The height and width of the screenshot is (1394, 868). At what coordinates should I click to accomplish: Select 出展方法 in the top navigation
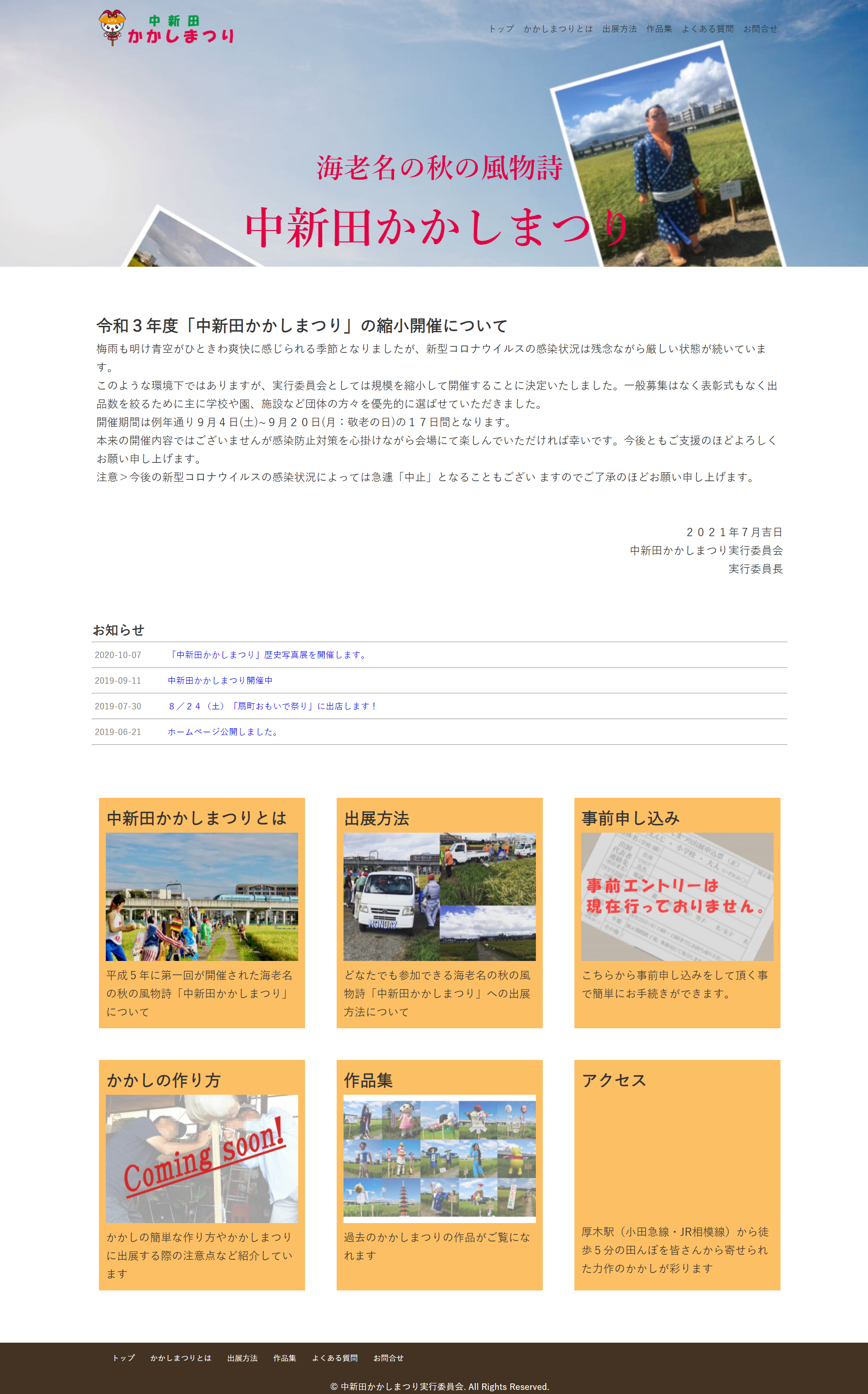[619, 29]
